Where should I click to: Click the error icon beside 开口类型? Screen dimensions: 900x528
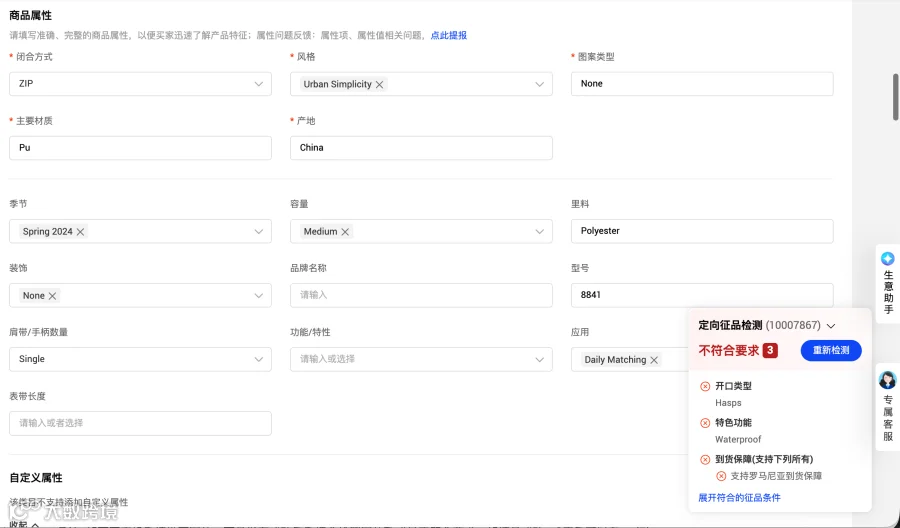705,386
